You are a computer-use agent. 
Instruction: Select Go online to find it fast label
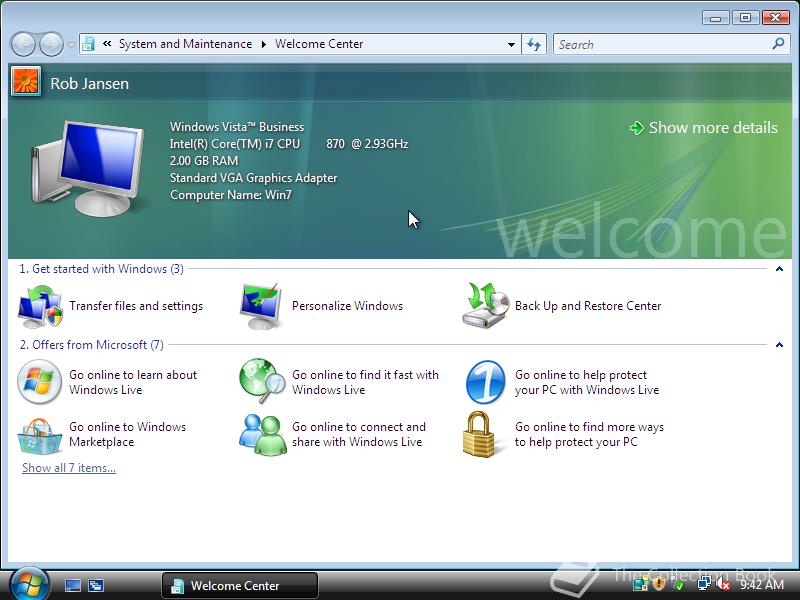coord(365,382)
